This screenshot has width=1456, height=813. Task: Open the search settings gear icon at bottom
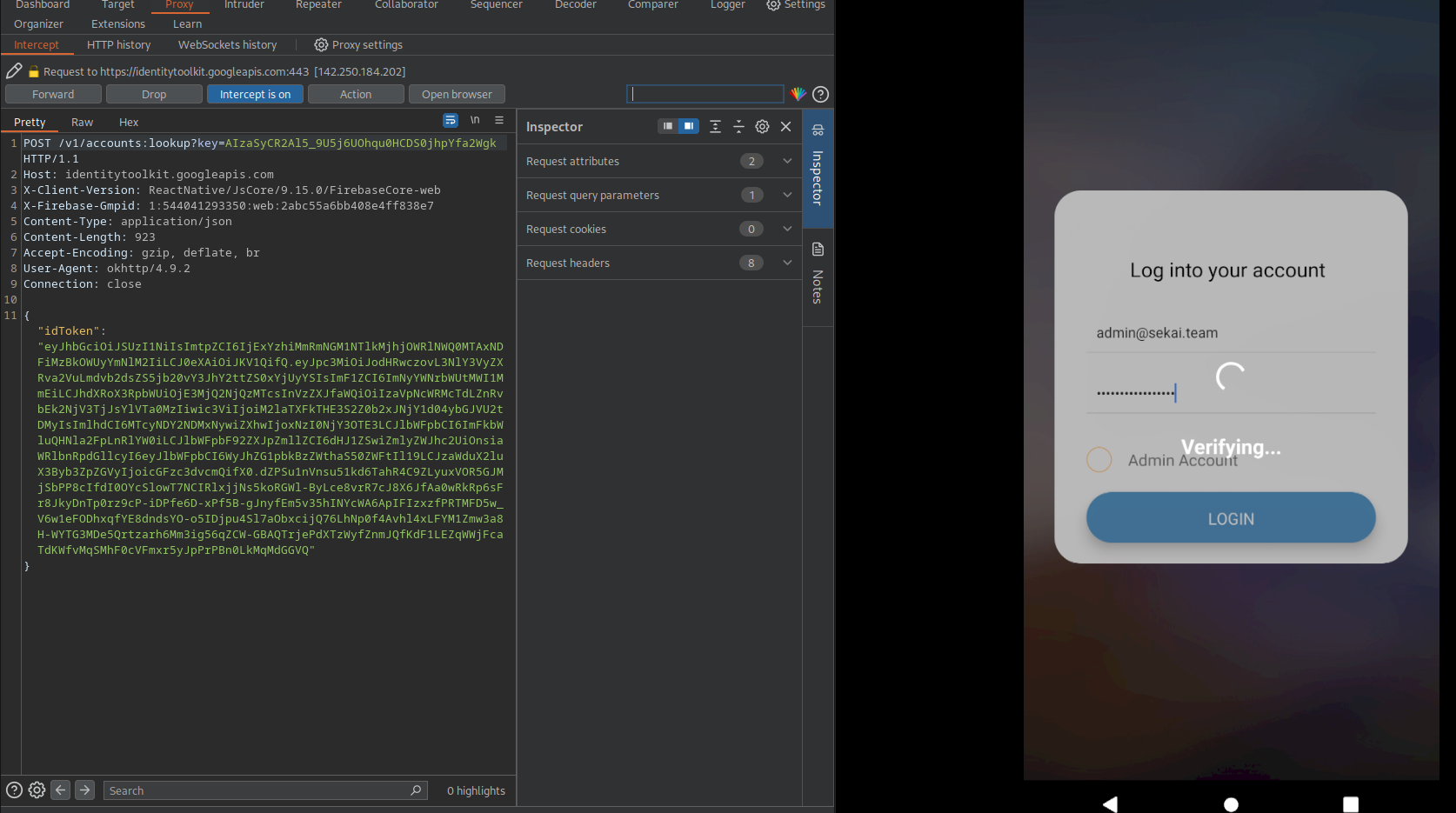click(37, 790)
